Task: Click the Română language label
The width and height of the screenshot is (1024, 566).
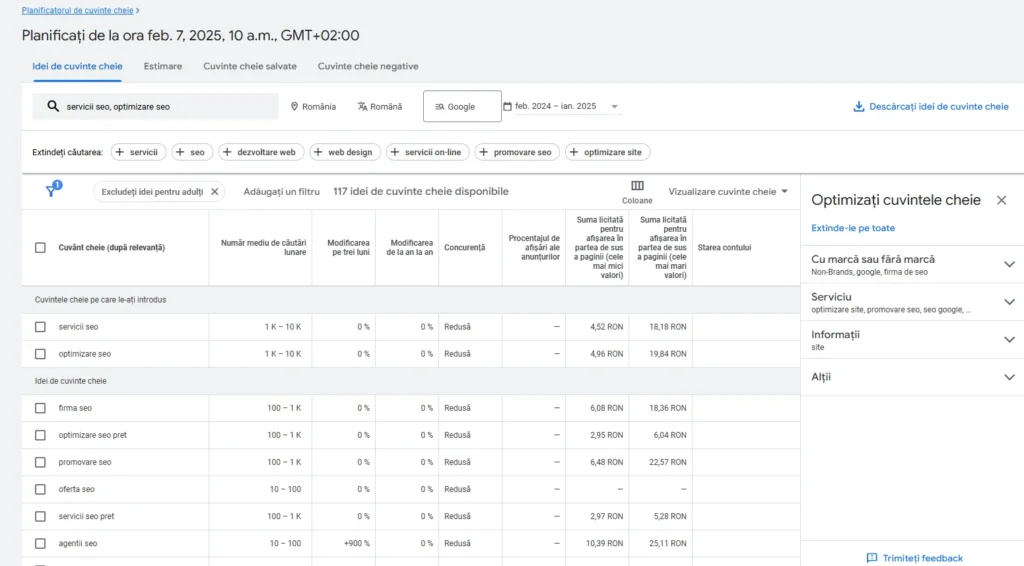Action: pyautogui.click(x=386, y=106)
